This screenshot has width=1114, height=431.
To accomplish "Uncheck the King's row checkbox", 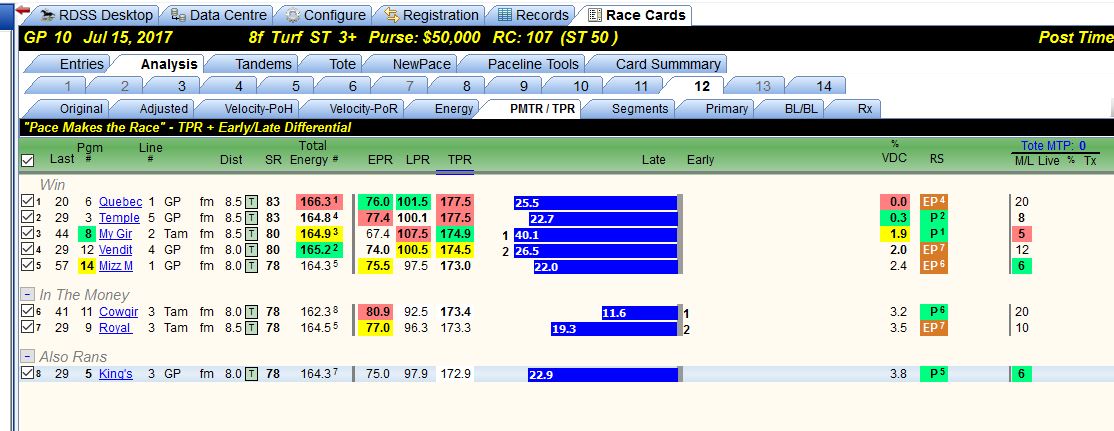I will pyautogui.click(x=27, y=373).
